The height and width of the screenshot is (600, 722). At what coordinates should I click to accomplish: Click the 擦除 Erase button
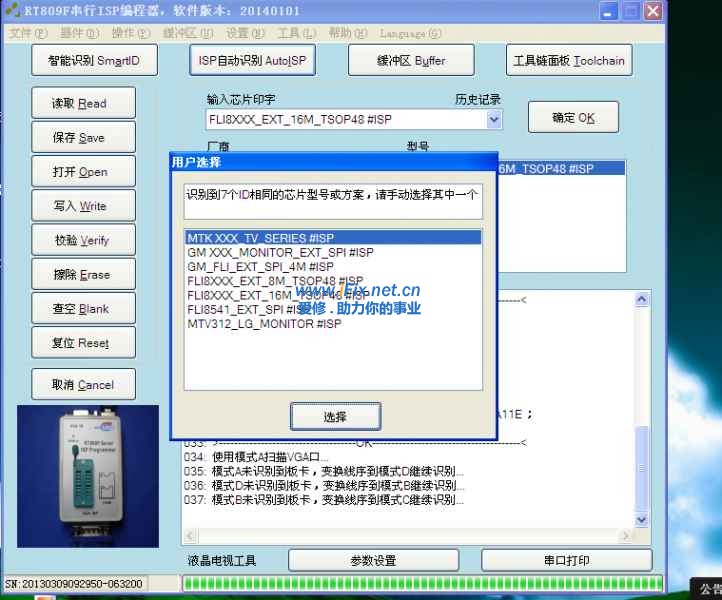click(83, 274)
